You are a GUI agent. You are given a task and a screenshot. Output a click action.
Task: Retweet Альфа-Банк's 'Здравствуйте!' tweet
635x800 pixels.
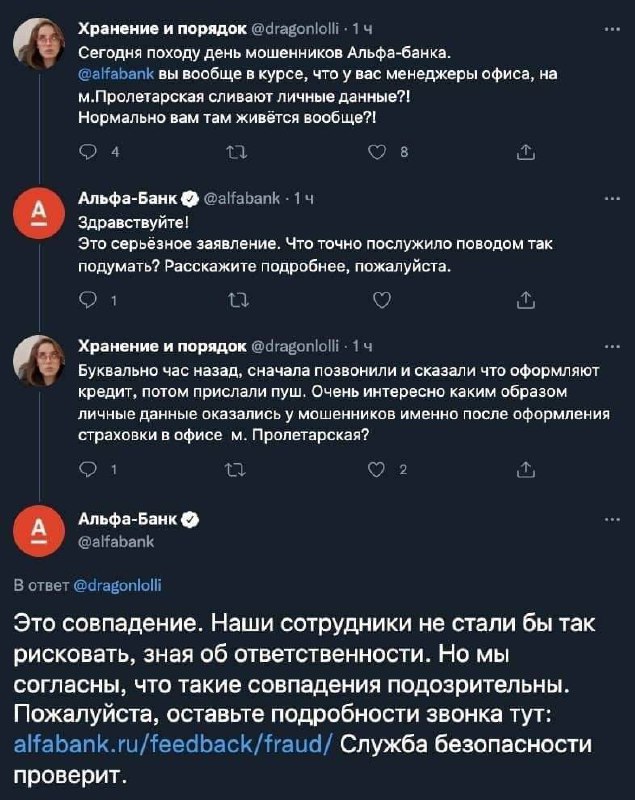pos(238,301)
